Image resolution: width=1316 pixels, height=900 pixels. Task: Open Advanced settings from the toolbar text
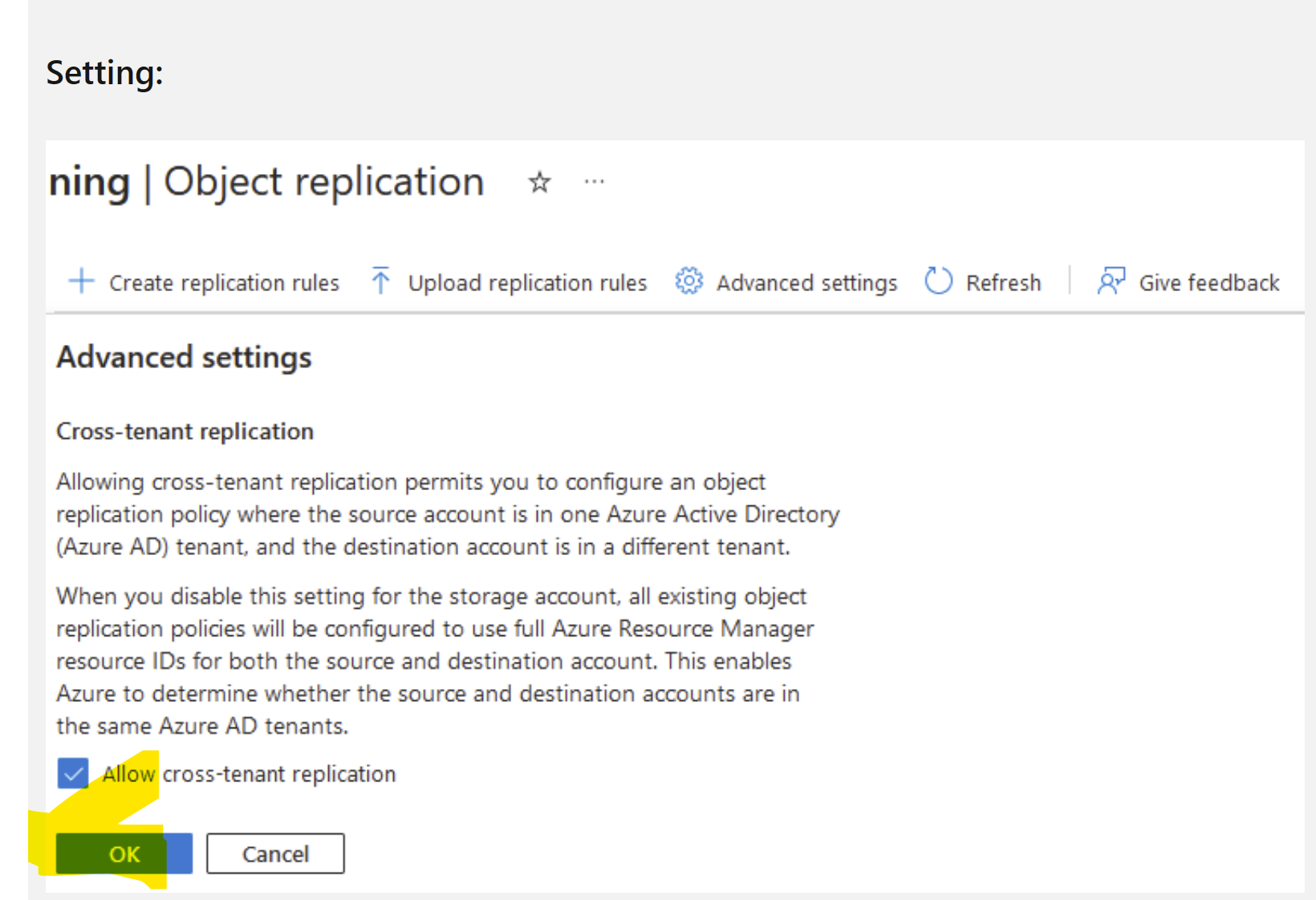tap(806, 283)
